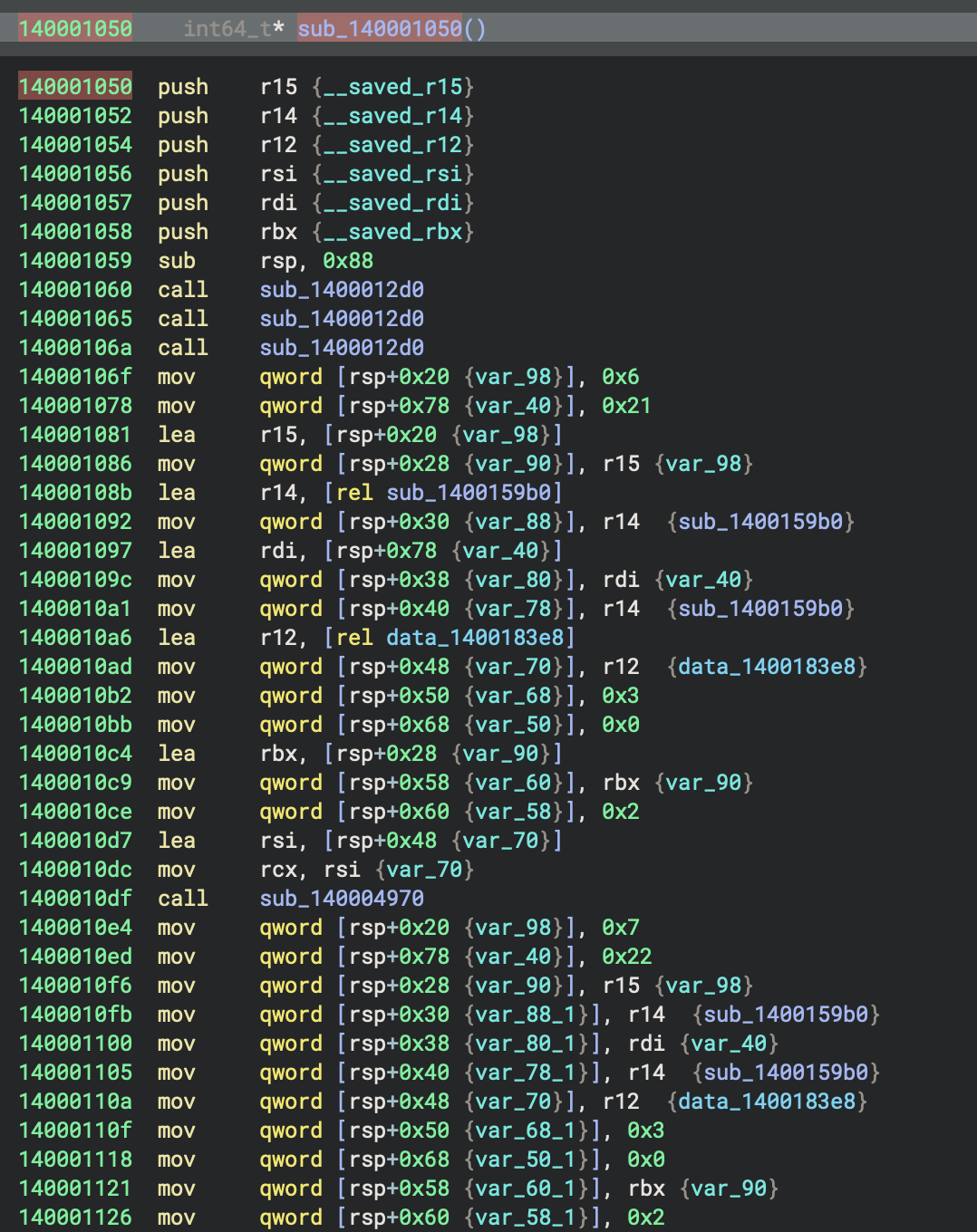This screenshot has height=1232, width=977.
Task: Click var_70 in the lea rsi instruction
Action: pos(500,841)
